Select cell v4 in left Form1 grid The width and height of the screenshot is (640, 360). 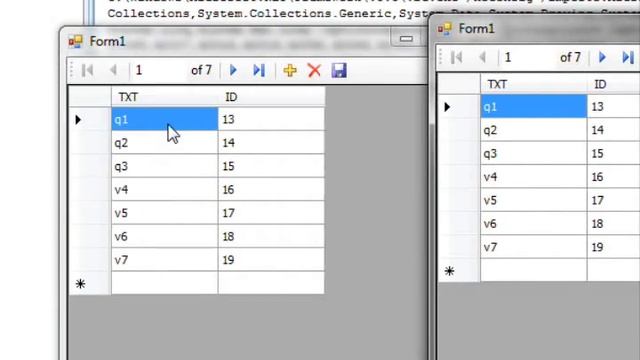click(164, 189)
